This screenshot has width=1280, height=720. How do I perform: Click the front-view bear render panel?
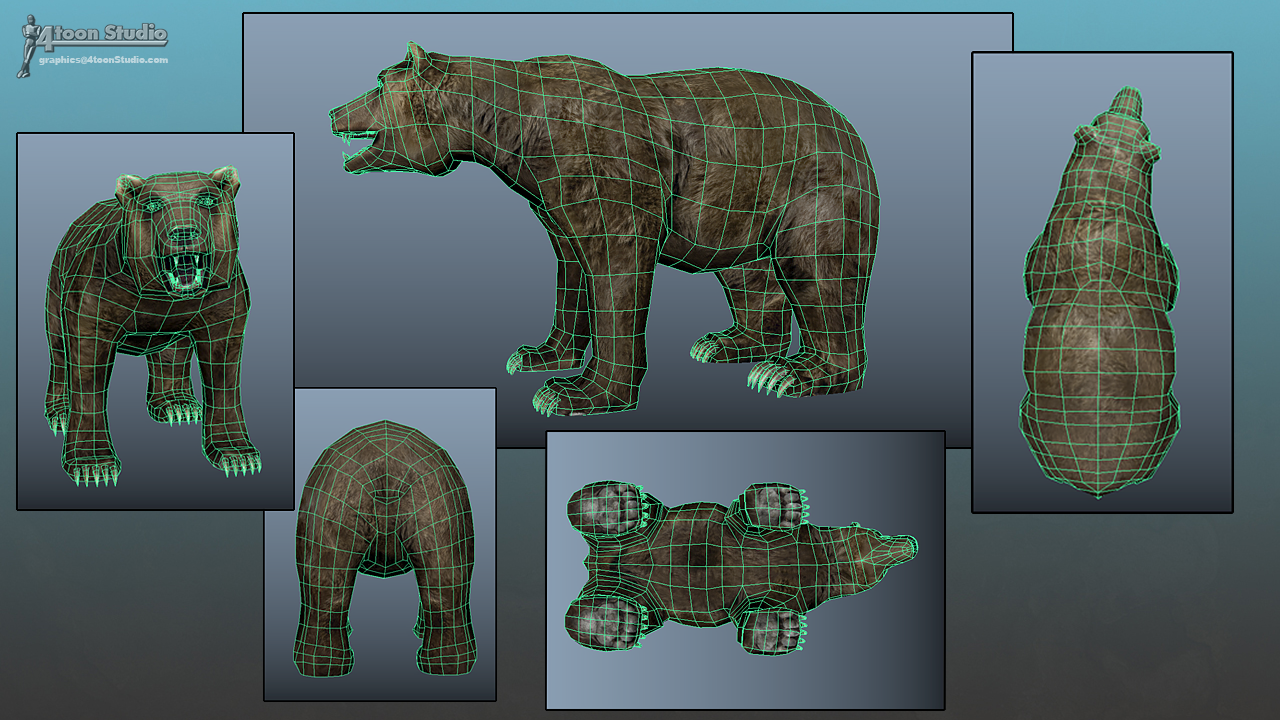tap(155, 321)
